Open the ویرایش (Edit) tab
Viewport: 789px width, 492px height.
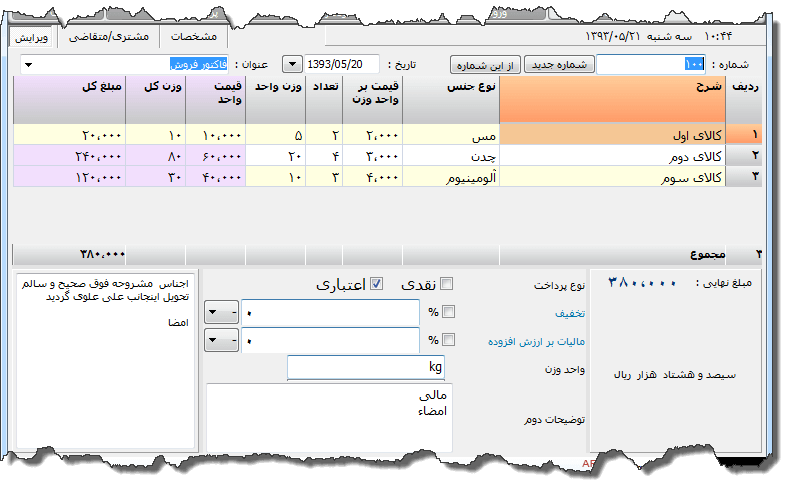point(30,36)
